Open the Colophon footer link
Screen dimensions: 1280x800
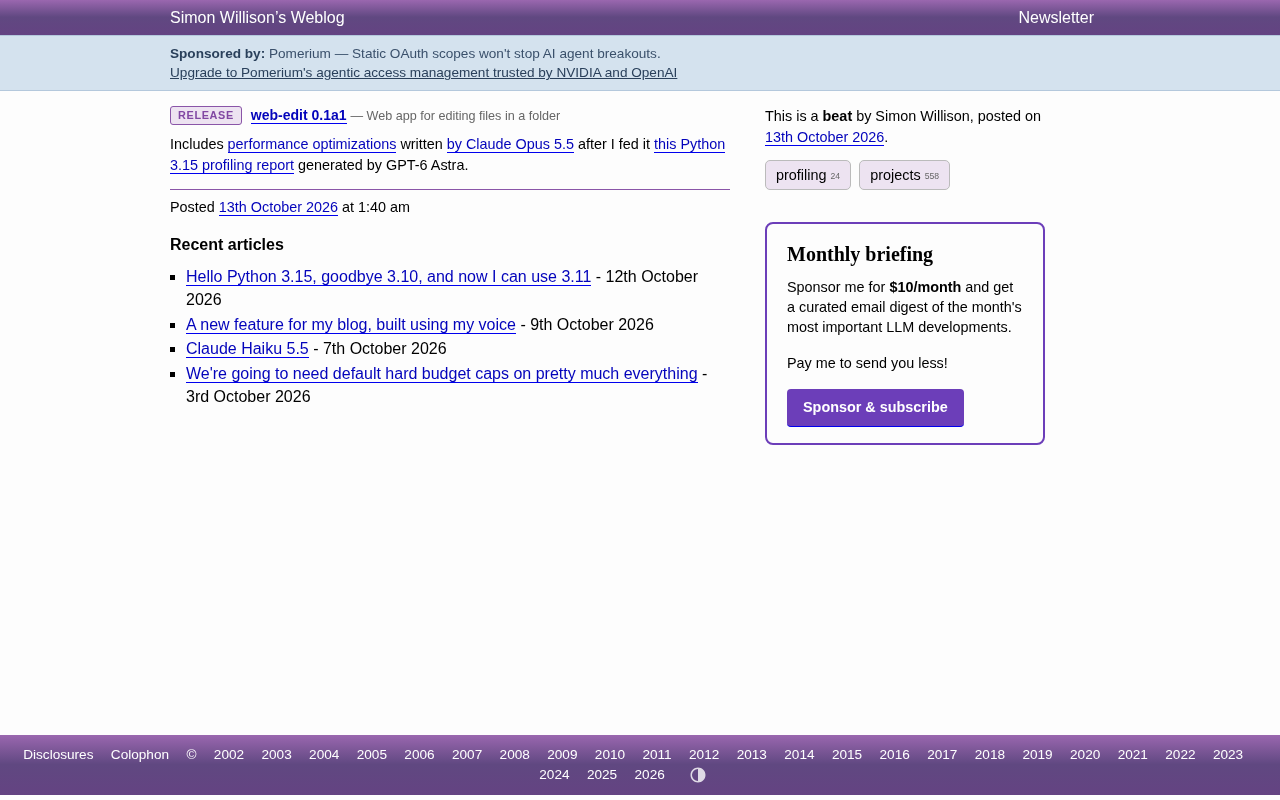140,755
